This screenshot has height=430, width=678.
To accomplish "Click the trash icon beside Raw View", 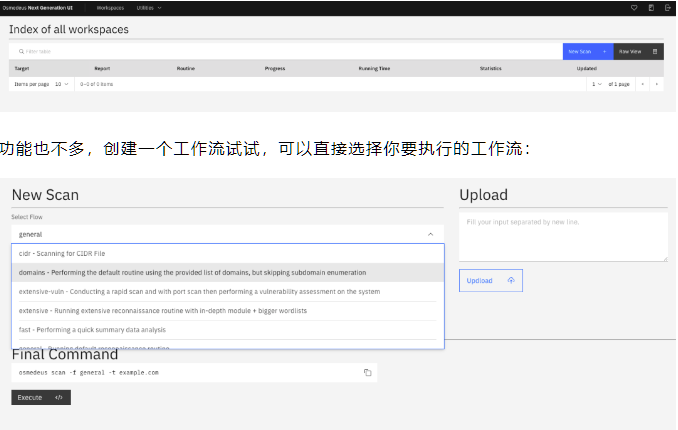I will pyautogui.click(x=655, y=51).
